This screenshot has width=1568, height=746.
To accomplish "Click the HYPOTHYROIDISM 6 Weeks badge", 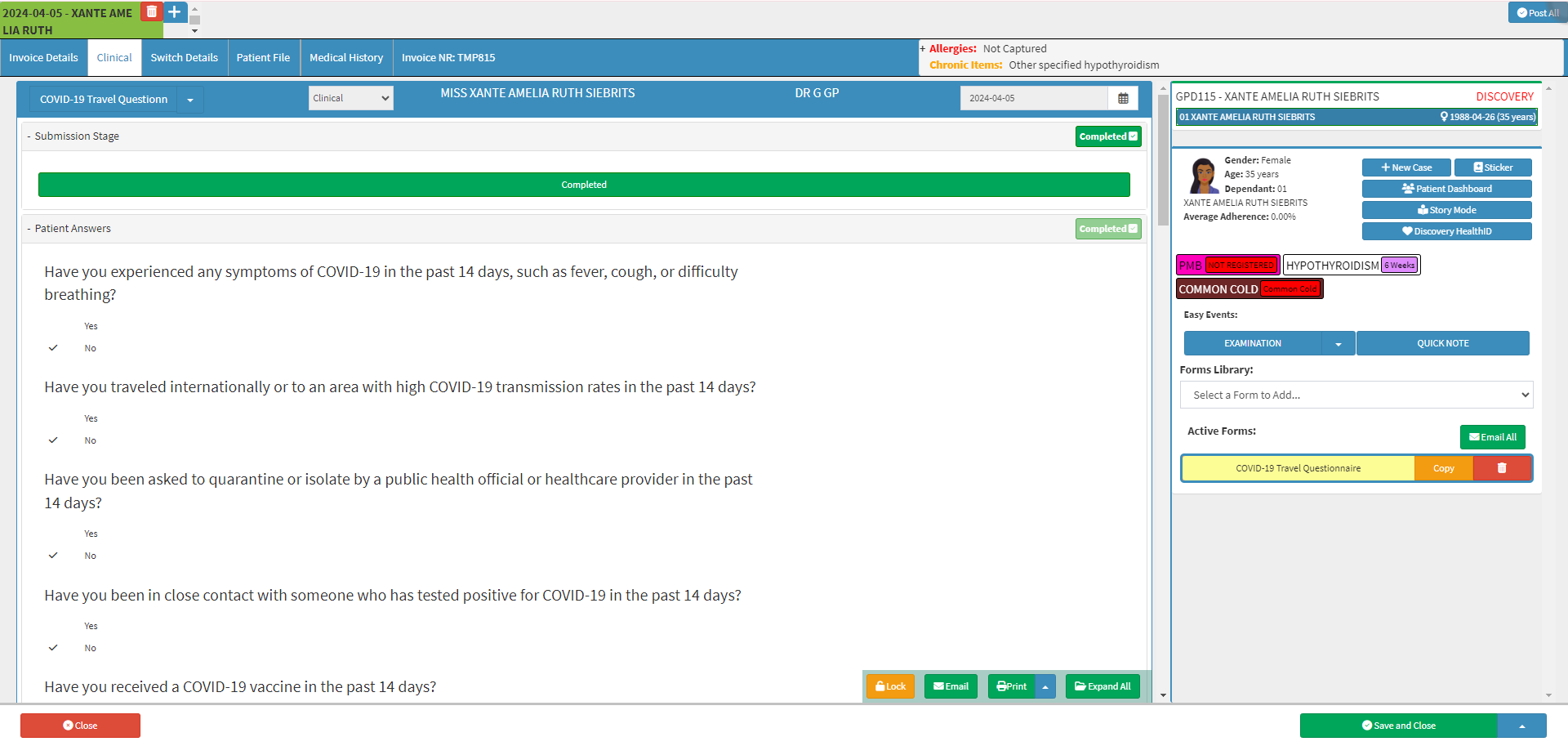I will pyautogui.click(x=1352, y=265).
